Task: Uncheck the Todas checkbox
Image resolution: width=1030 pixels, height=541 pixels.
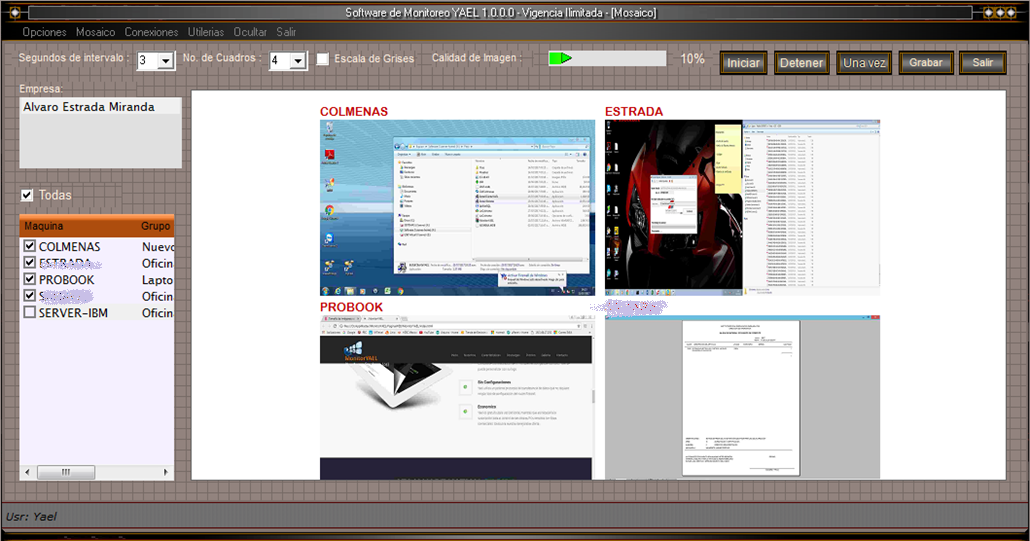Action: (28, 195)
